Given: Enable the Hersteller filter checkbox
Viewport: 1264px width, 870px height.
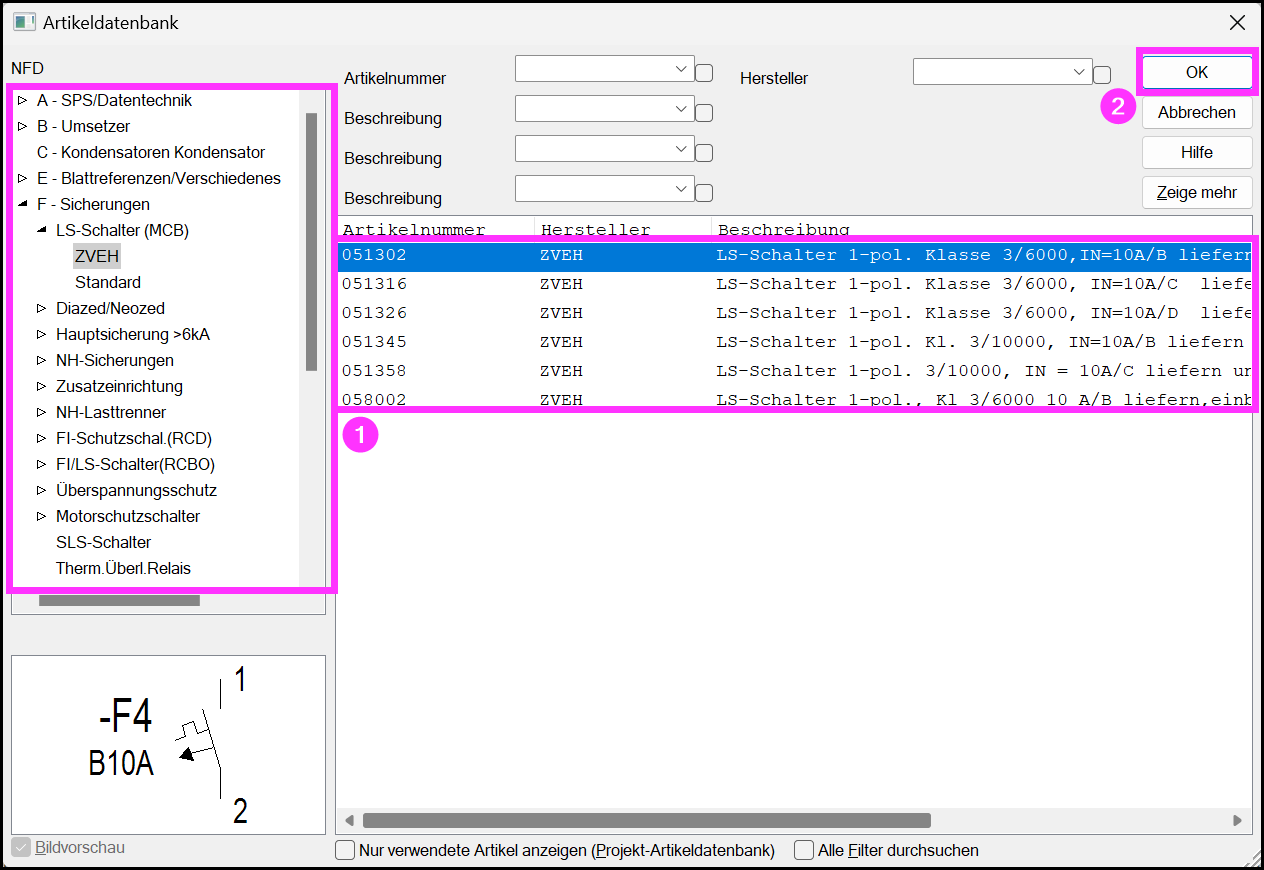Looking at the screenshot, I should [x=1102, y=74].
